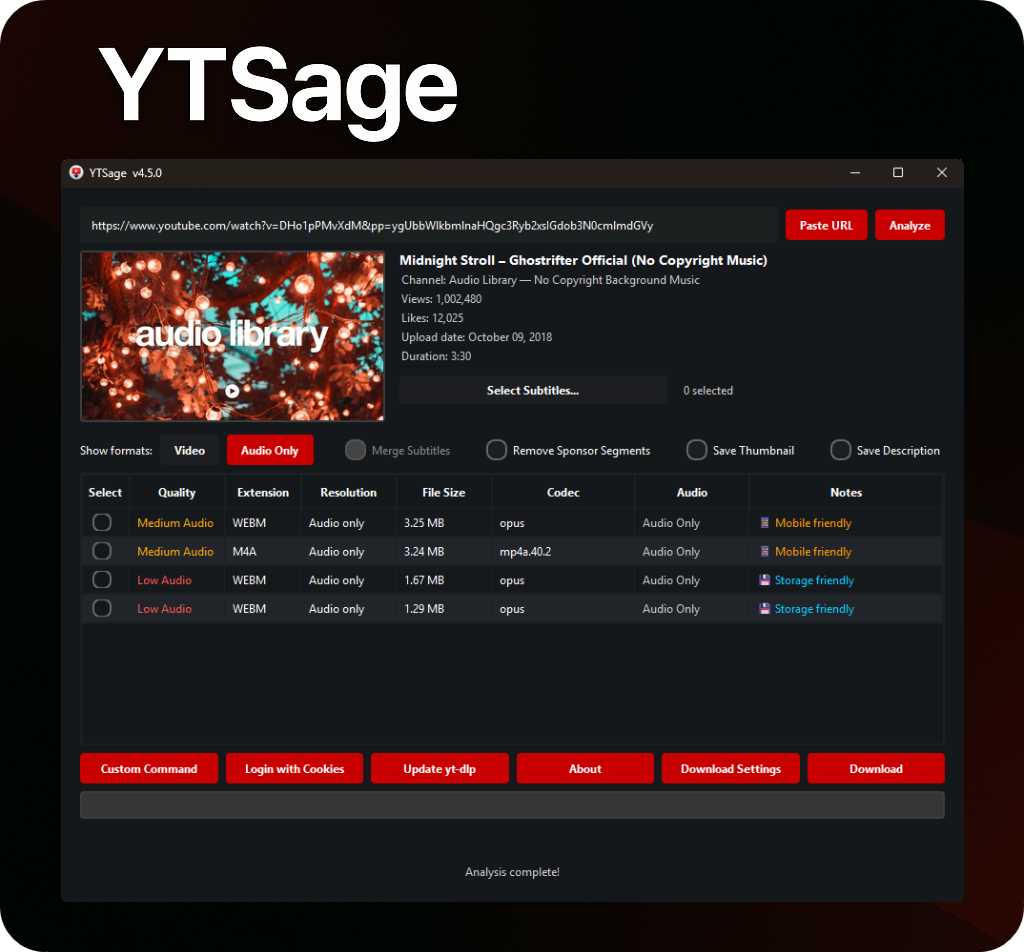Open the Select Subtitles chooser
The height and width of the screenshot is (952, 1024).
coord(533,390)
